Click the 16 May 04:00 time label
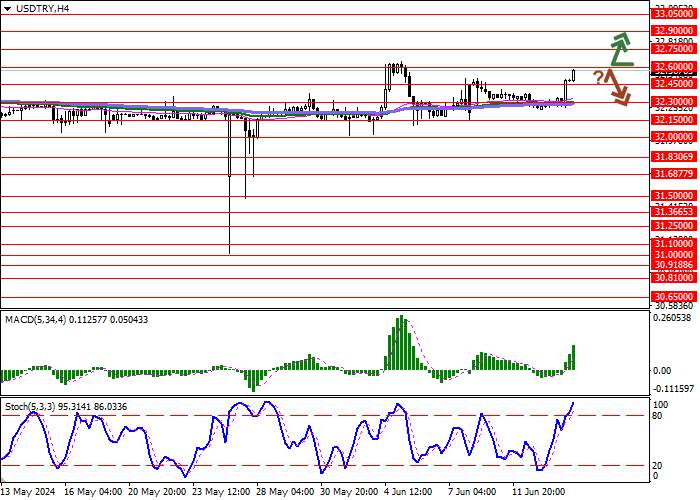 coord(93,492)
